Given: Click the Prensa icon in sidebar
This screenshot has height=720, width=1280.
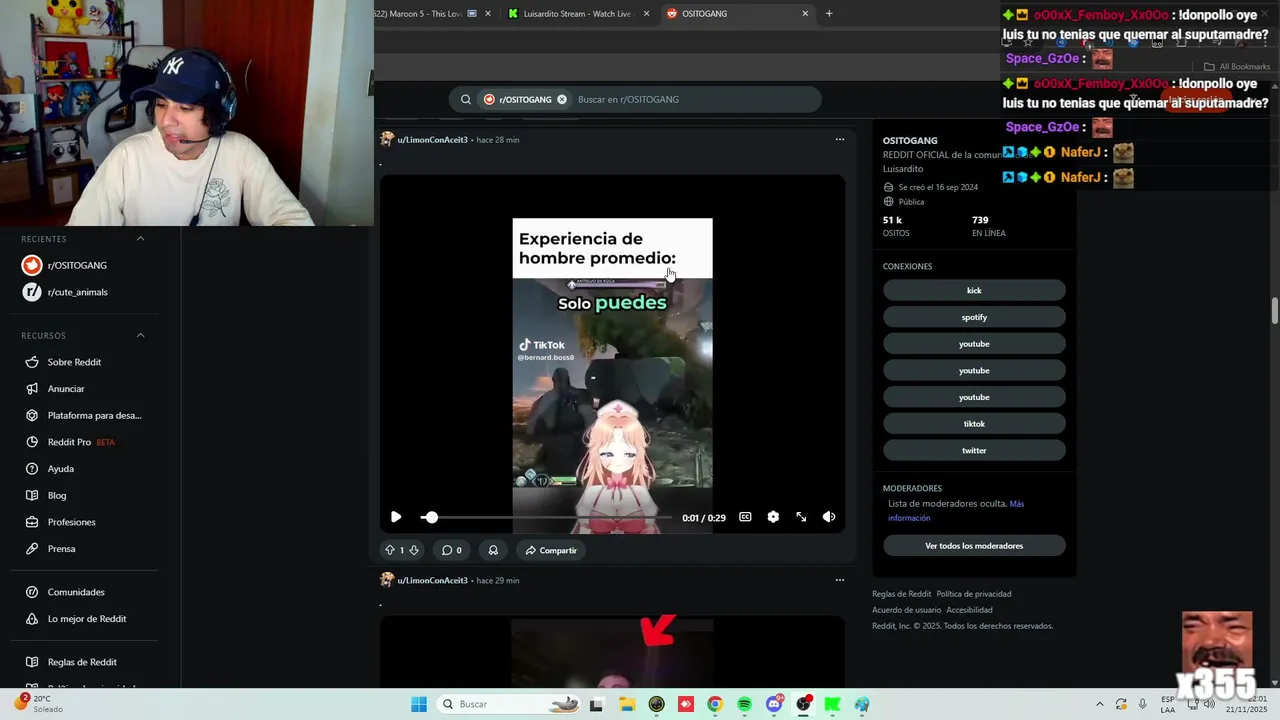Looking at the screenshot, I should click(31, 548).
